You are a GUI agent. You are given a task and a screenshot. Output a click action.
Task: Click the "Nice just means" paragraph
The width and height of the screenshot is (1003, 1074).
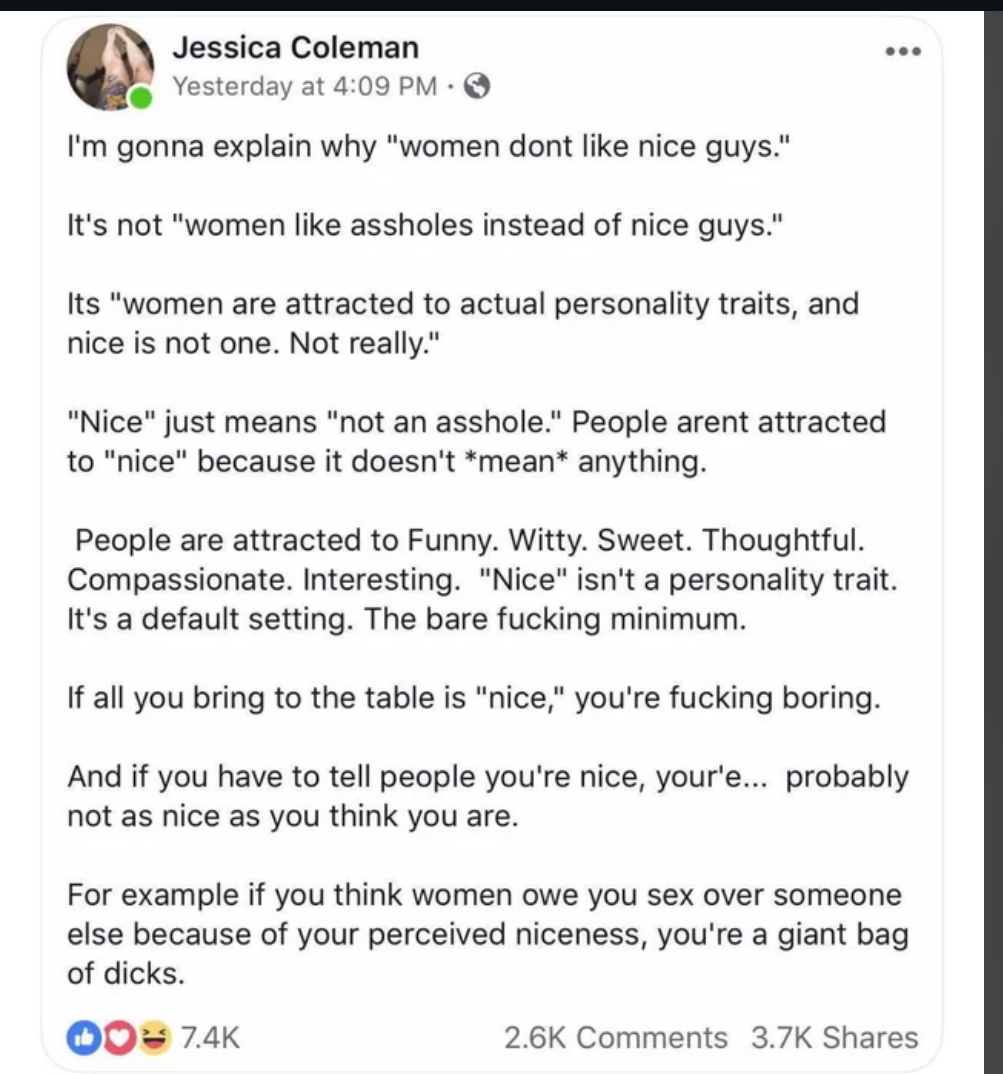477,442
